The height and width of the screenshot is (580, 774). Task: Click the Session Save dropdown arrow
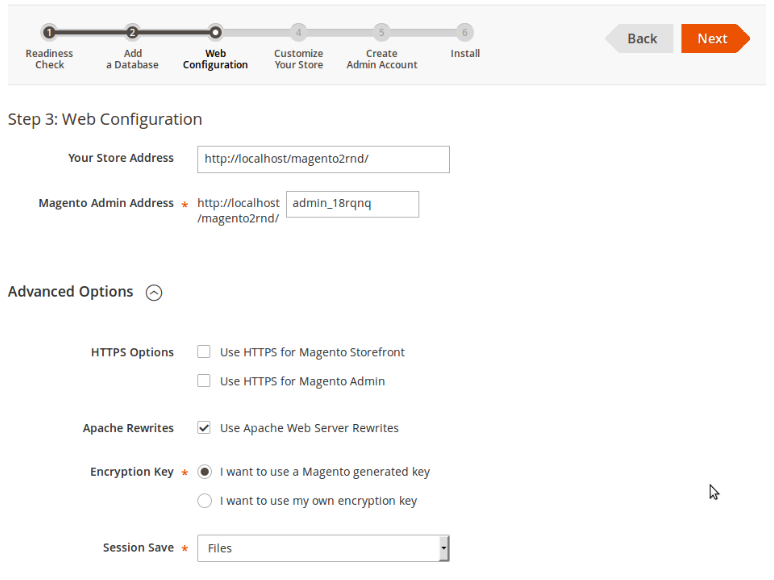tap(444, 548)
